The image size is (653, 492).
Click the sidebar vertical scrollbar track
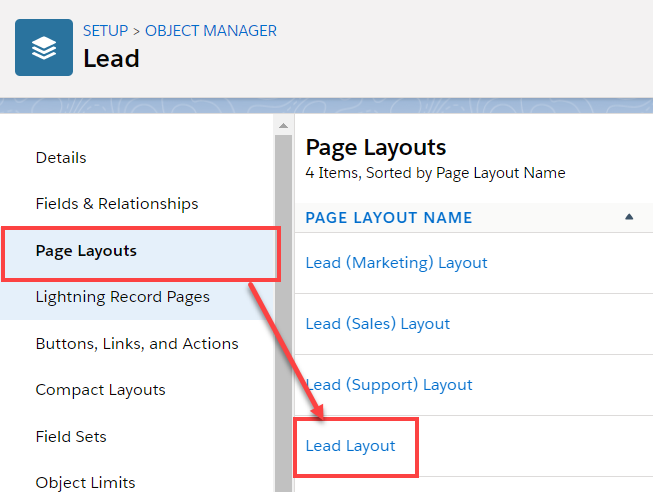point(284,300)
